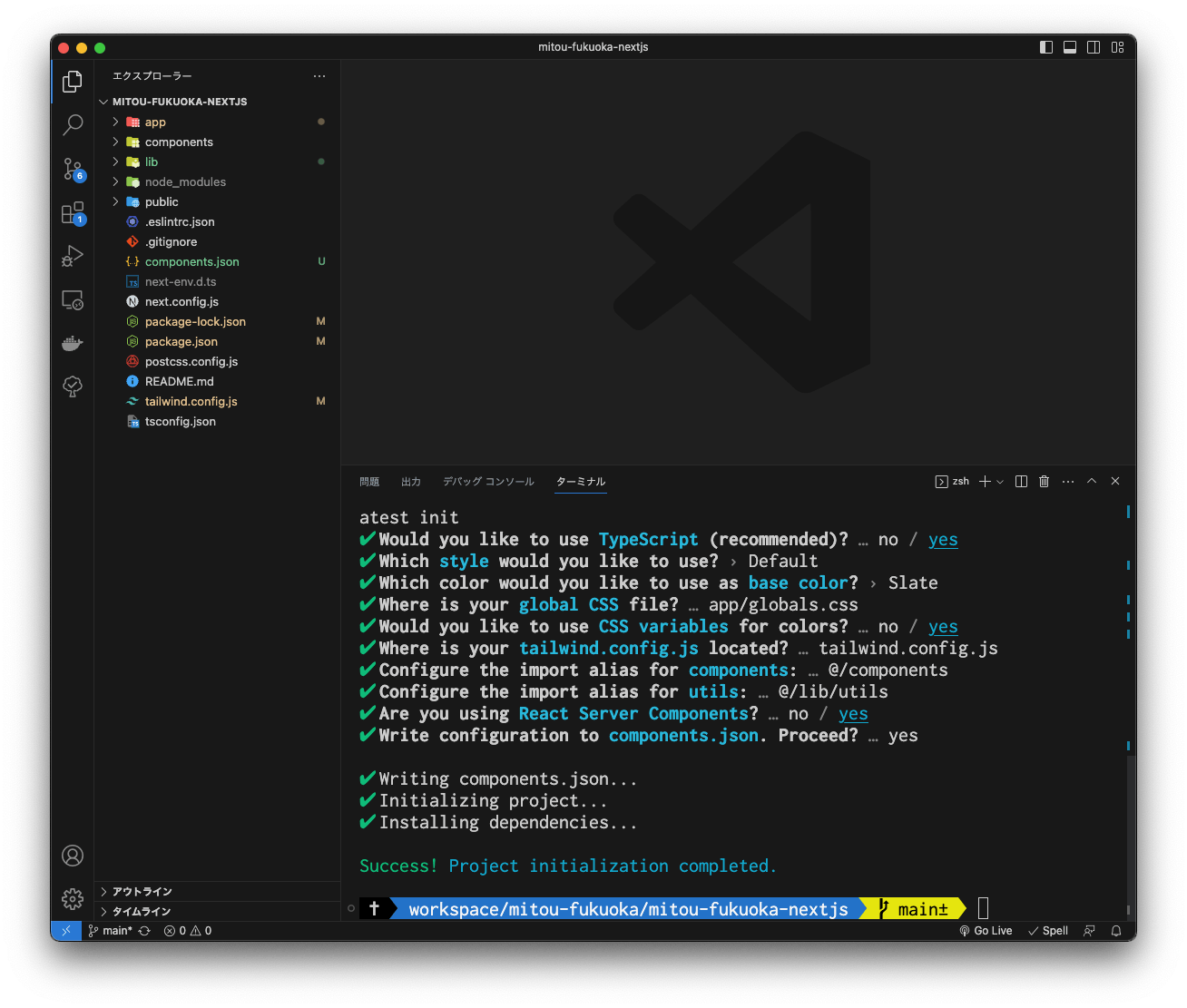Kill terminal with trash icon
The width and height of the screenshot is (1187, 1008).
point(1045,482)
